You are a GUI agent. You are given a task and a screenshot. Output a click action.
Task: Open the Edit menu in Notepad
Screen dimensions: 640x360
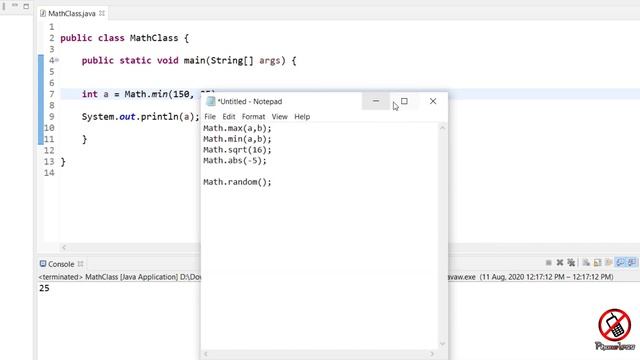pyautogui.click(x=229, y=117)
